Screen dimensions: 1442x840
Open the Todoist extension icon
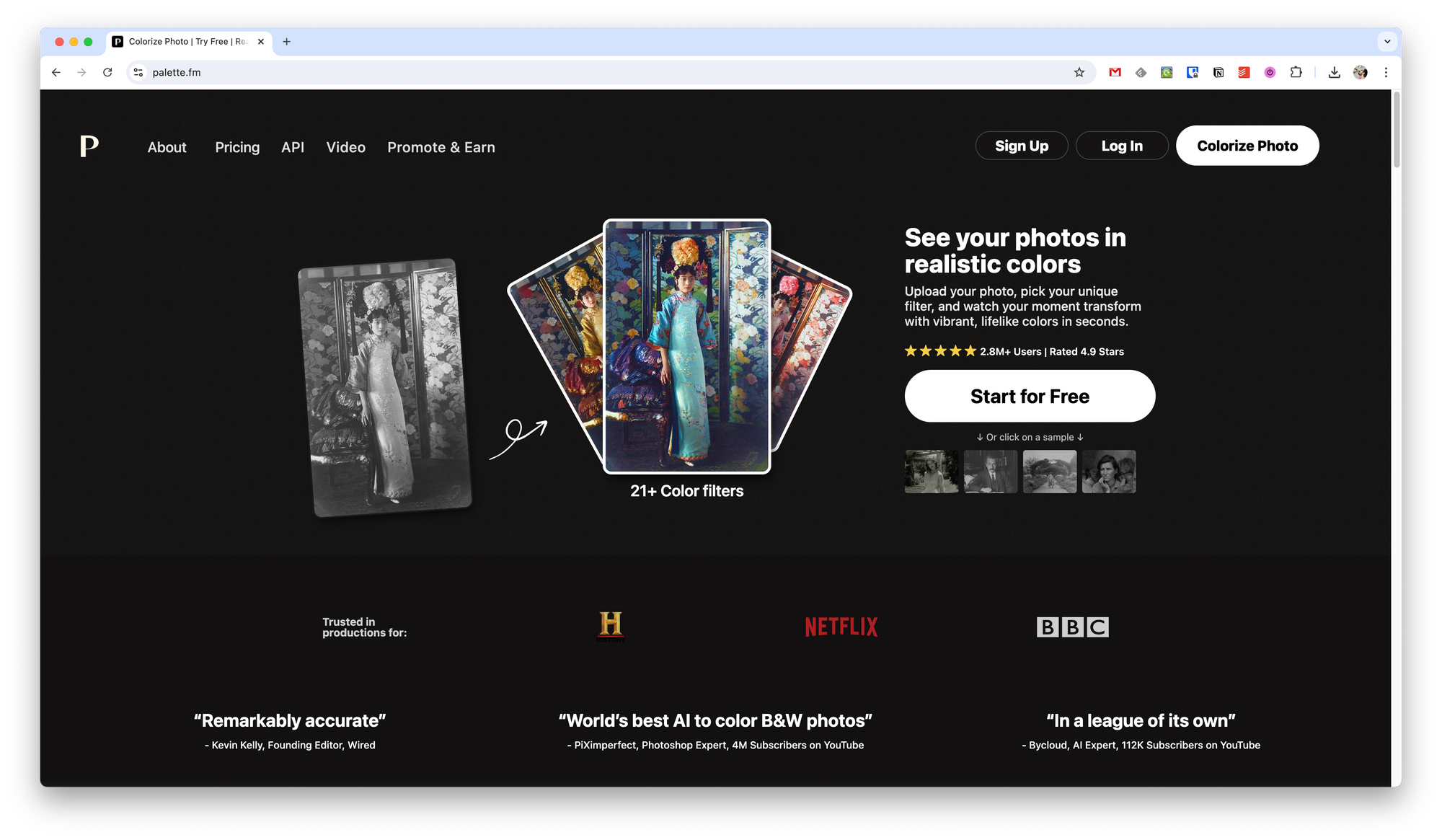click(x=1244, y=72)
